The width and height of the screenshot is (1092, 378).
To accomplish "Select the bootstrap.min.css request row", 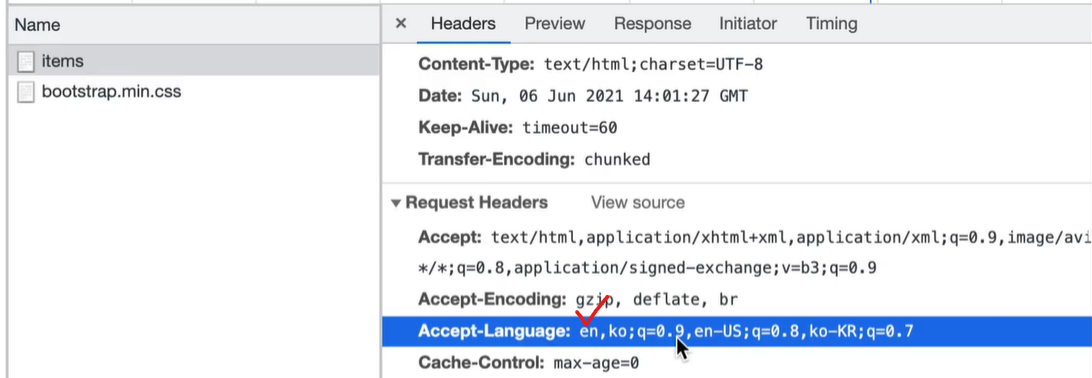I will (194, 91).
